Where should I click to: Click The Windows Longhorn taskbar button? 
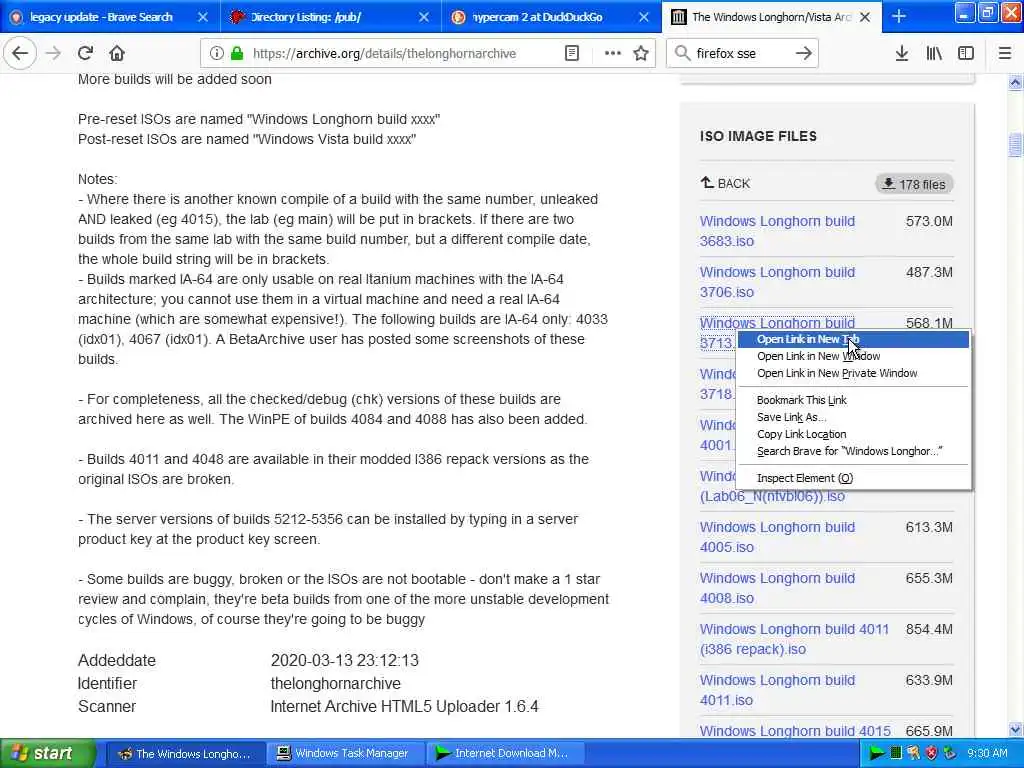tap(185, 754)
